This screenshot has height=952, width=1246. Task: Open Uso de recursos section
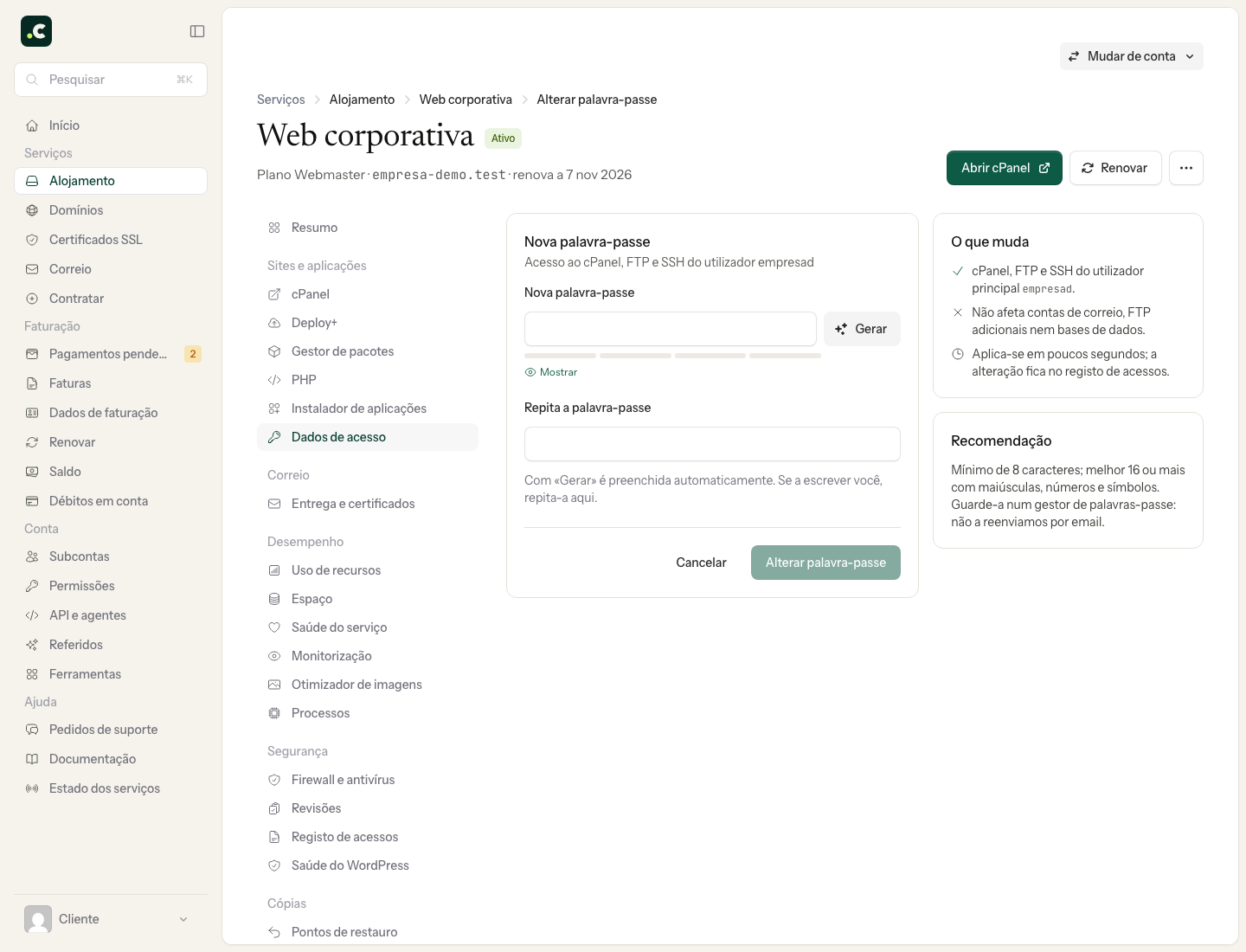(368, 570)
